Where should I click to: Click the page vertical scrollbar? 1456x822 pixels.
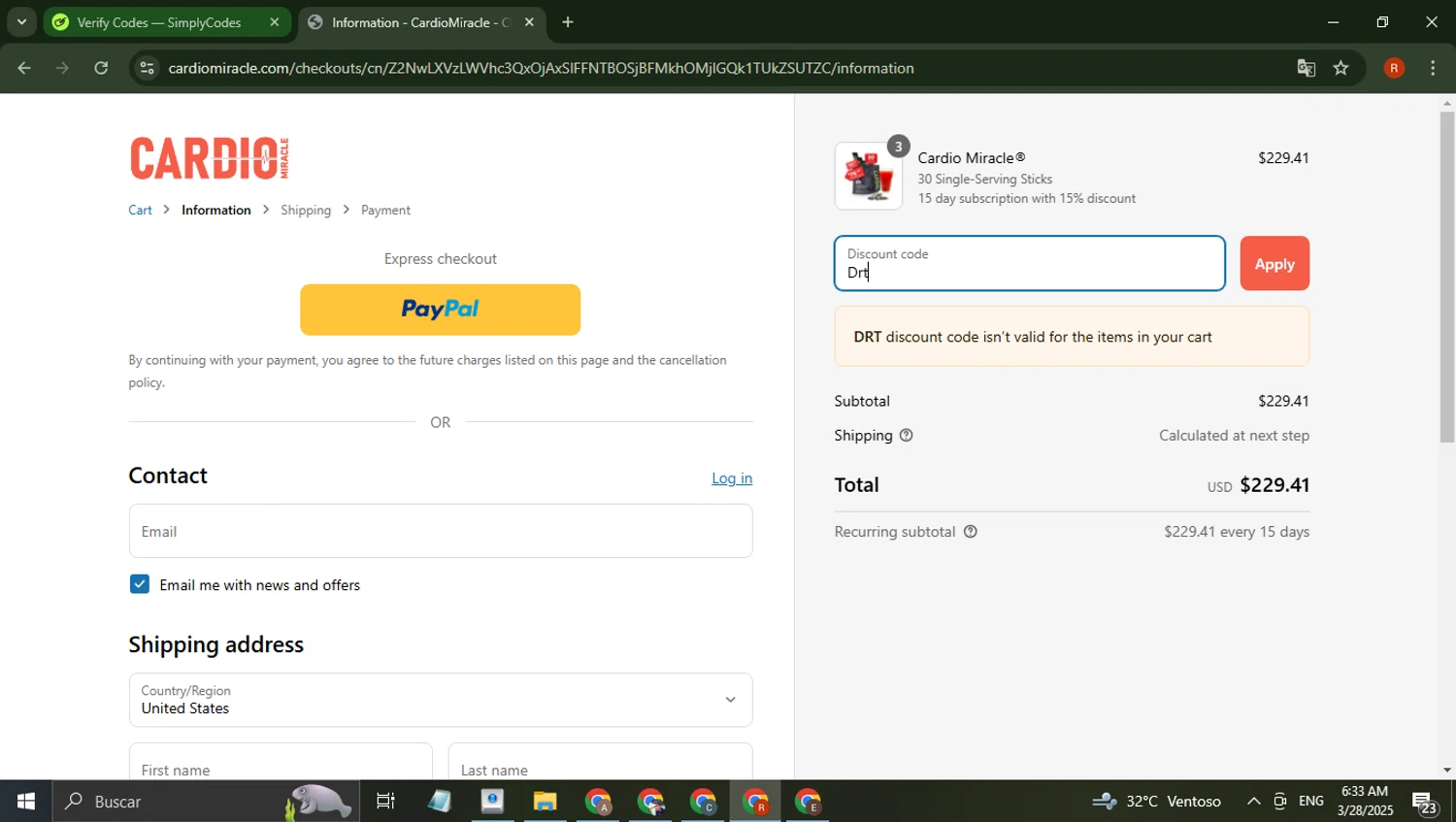(x=1447, y=278)
